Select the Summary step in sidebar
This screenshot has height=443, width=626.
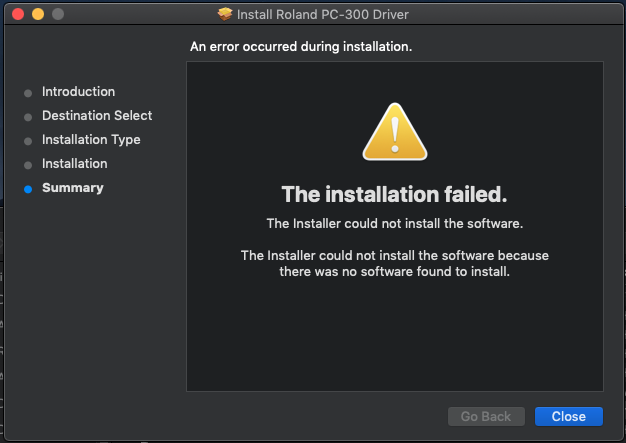tap(73, 188)
